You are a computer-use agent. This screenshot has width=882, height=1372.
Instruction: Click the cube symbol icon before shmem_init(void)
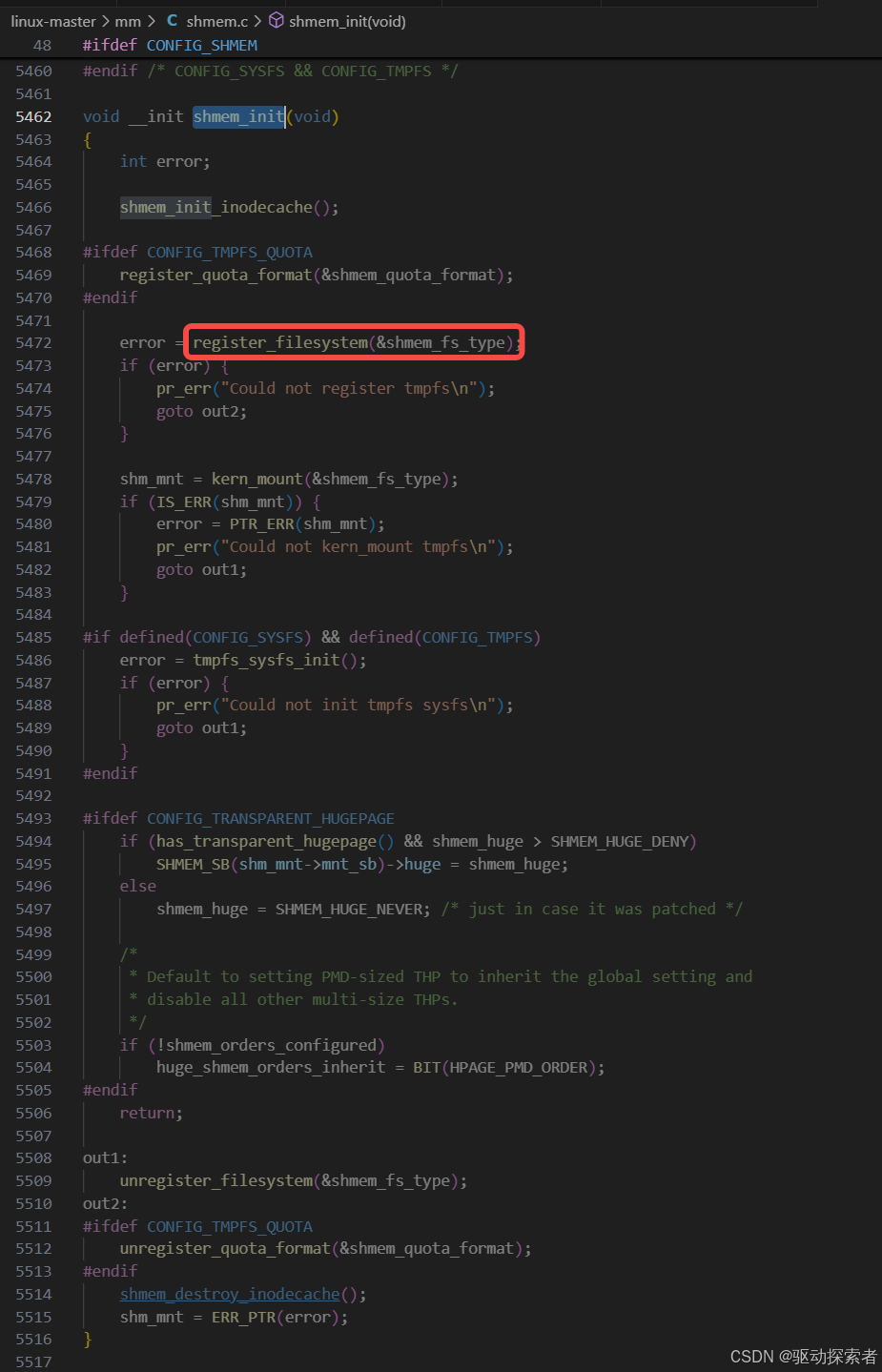click(276, 20)
